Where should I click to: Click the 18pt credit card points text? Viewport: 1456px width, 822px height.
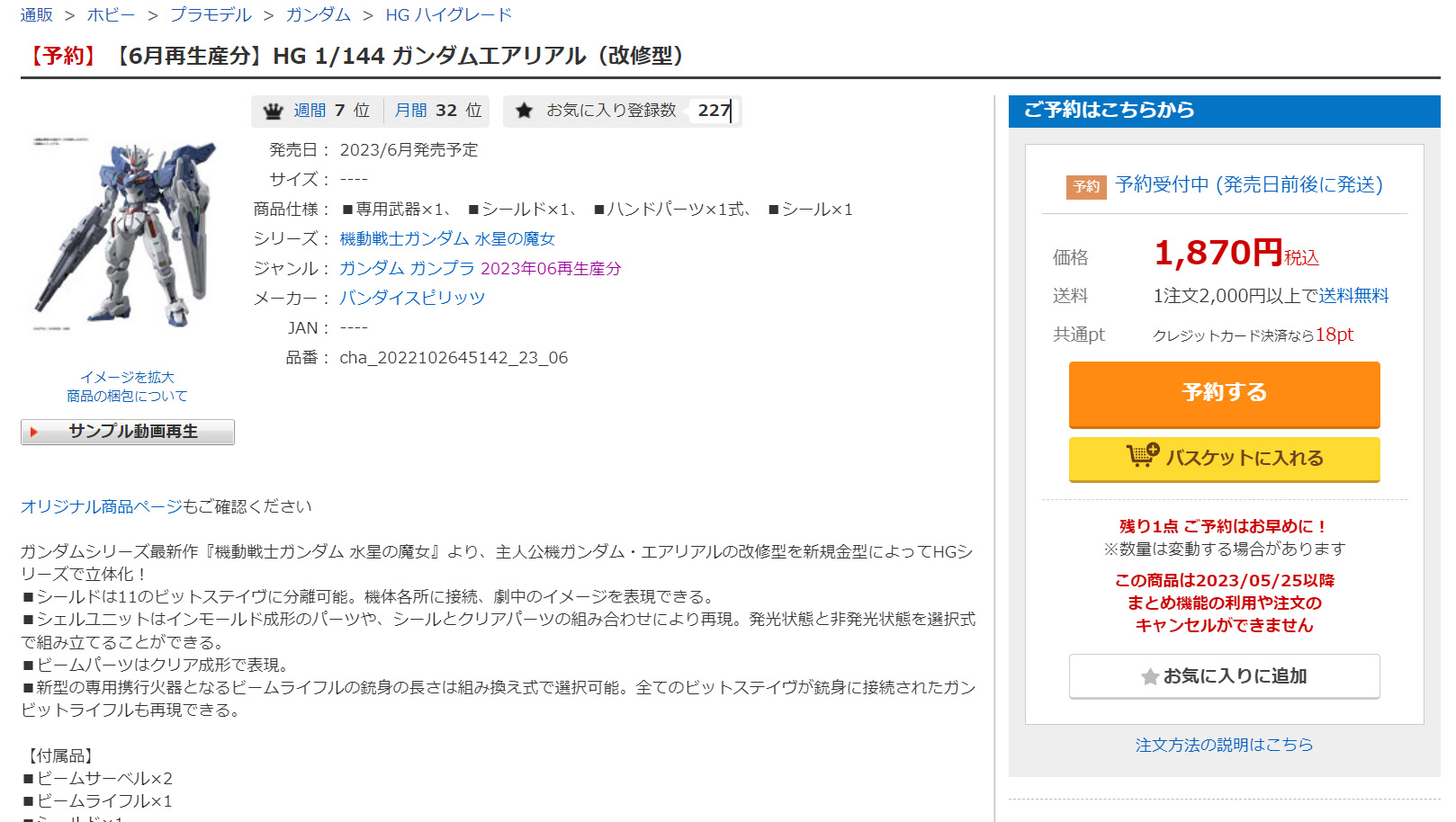[x=1335, y=335]
